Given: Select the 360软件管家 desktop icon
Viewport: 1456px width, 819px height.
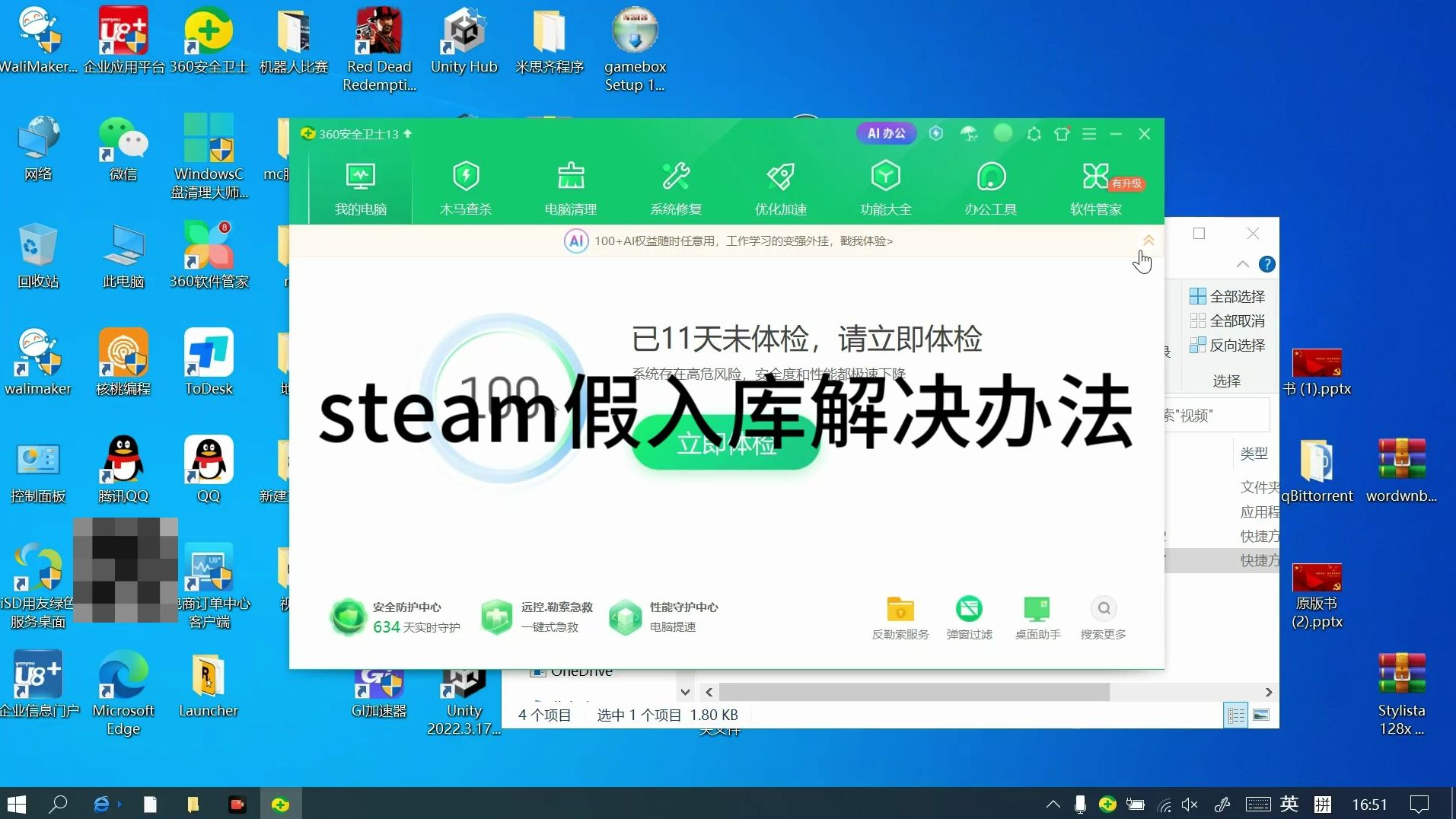Looking at the screenshot, I should 209,255.
